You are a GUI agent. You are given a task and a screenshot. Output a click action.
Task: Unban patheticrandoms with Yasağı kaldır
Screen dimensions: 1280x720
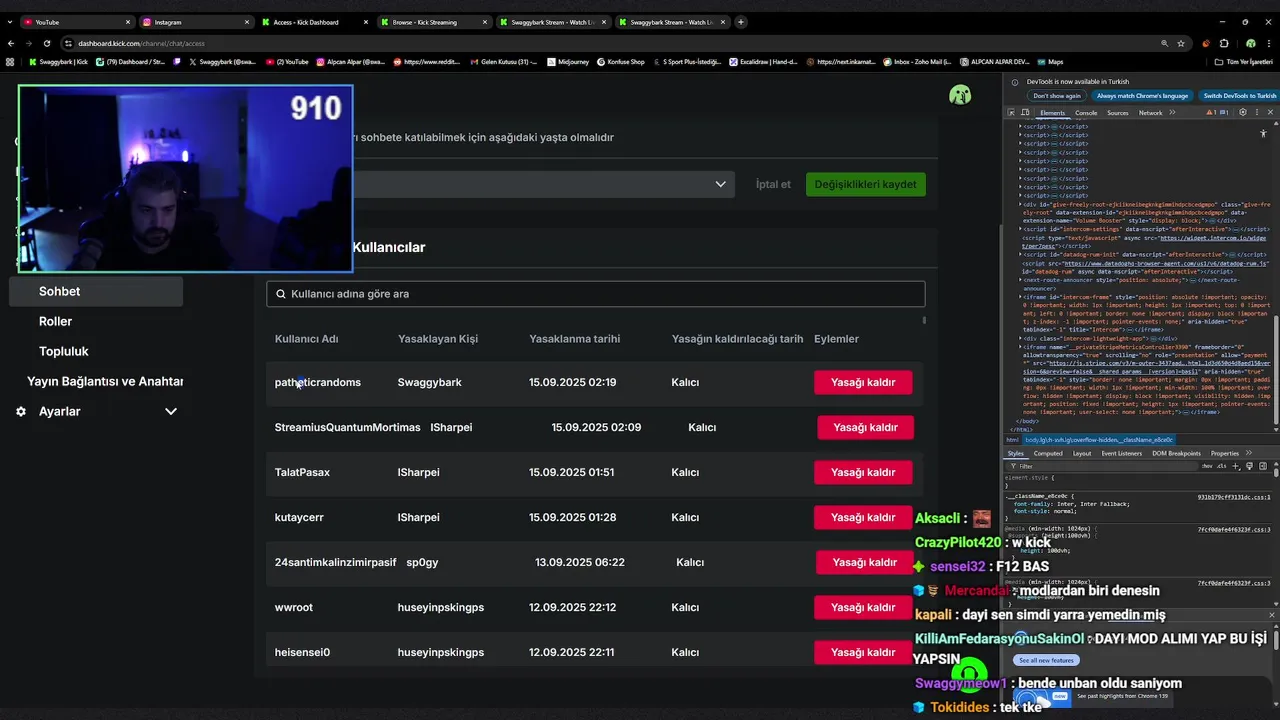pos(863,382)
